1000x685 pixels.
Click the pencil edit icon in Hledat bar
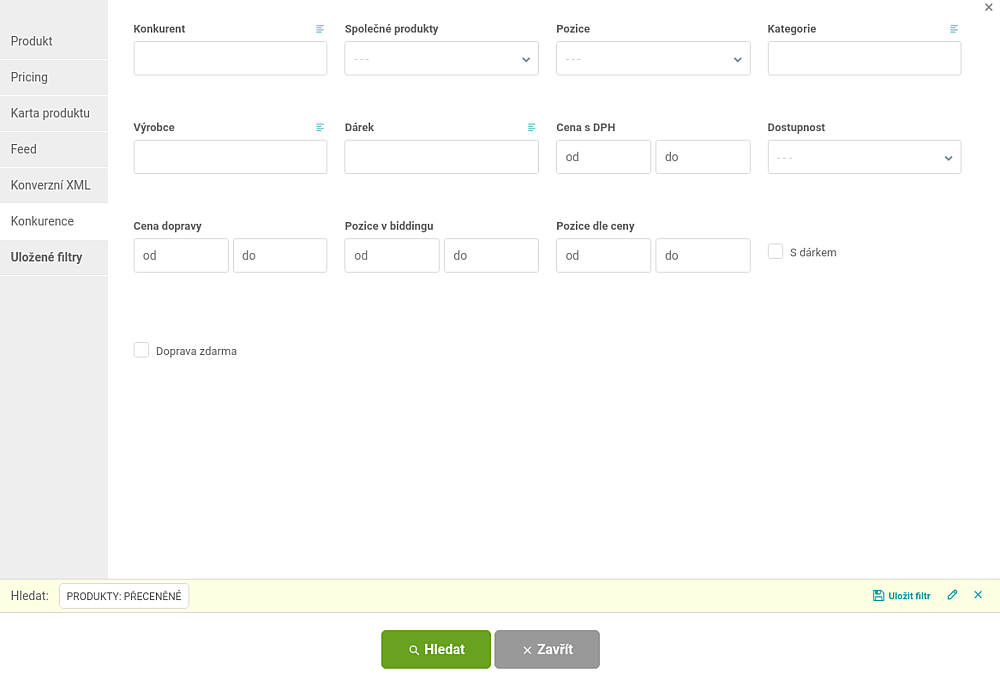pos(952,595)
